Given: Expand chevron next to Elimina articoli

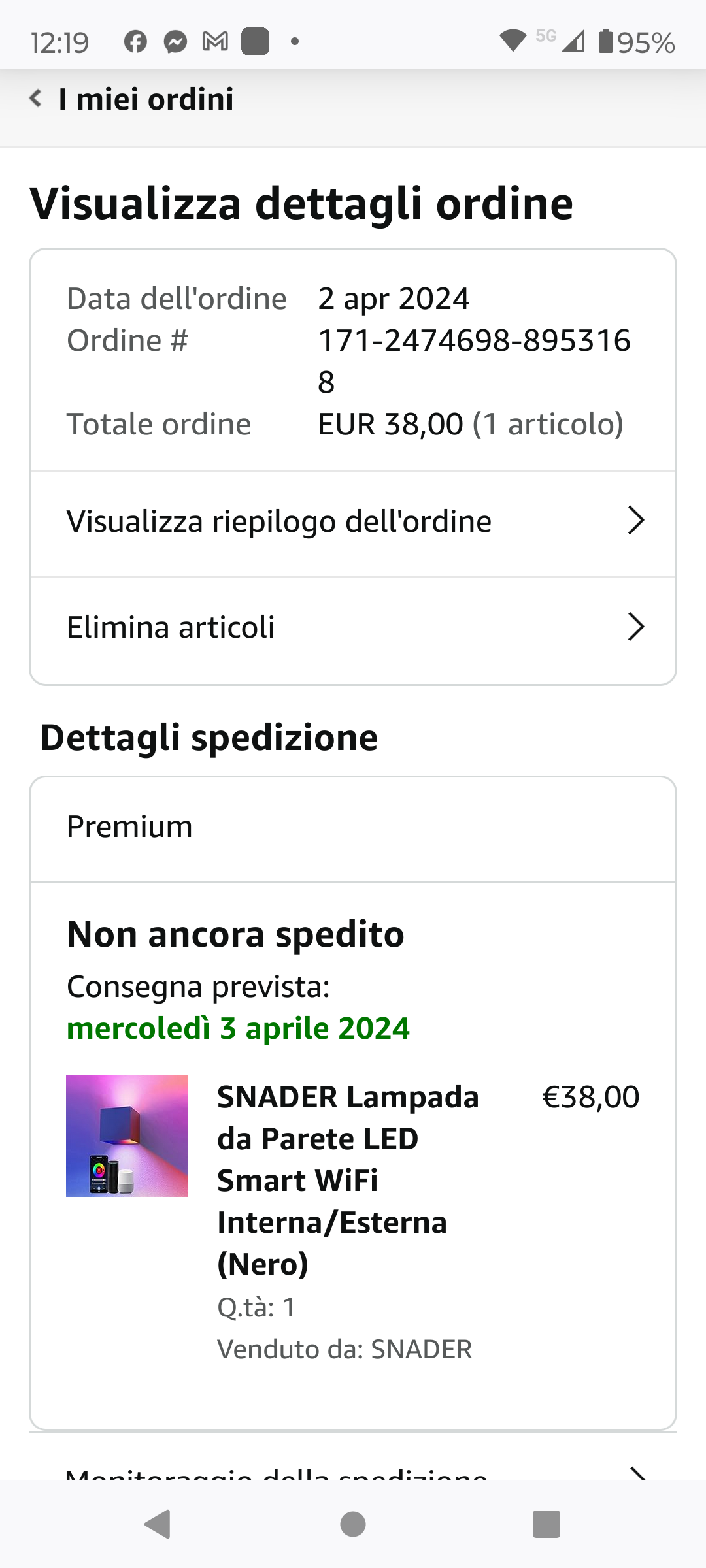Looking at the screenshot, I should point(635,627).
